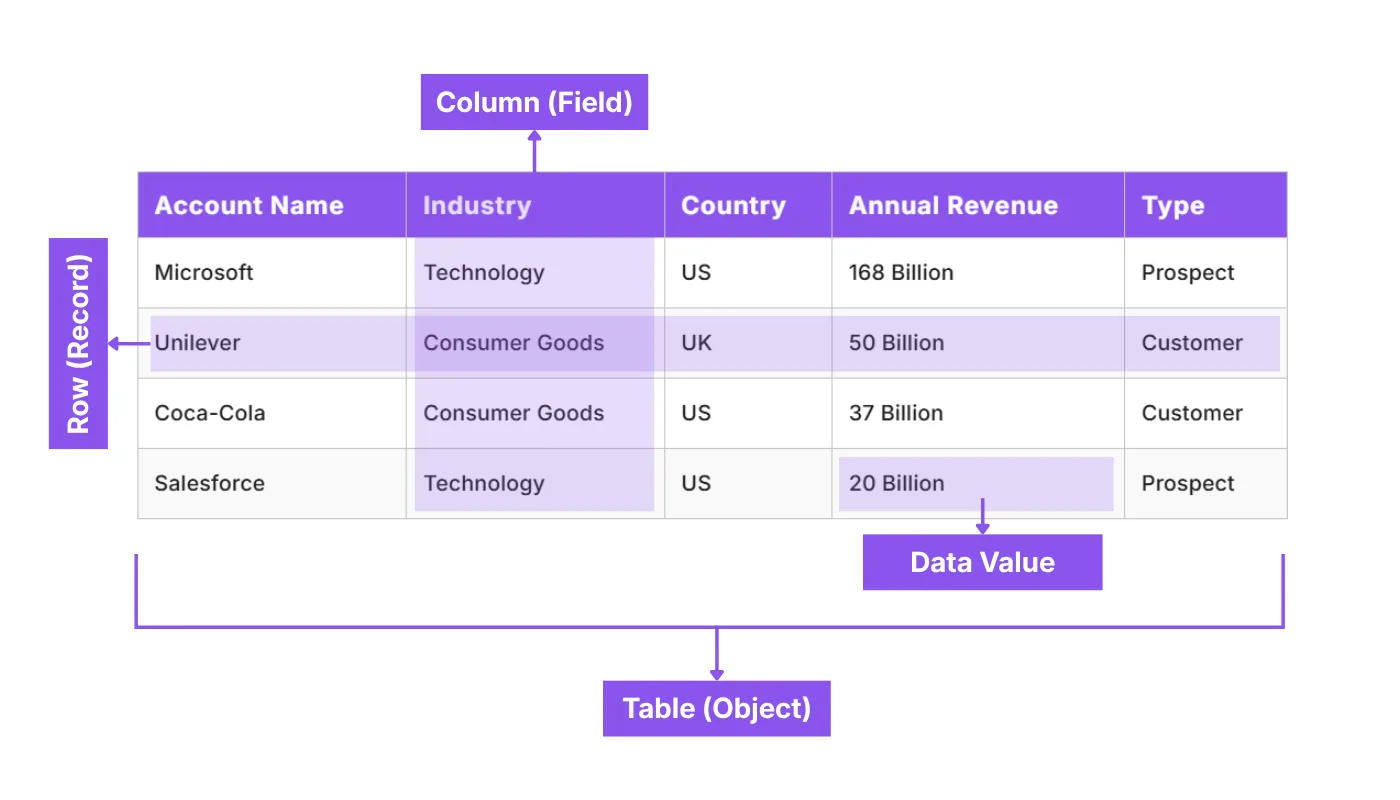Click the 168 Billion revenue cell
1400x800 pixels.
point(901,273)
